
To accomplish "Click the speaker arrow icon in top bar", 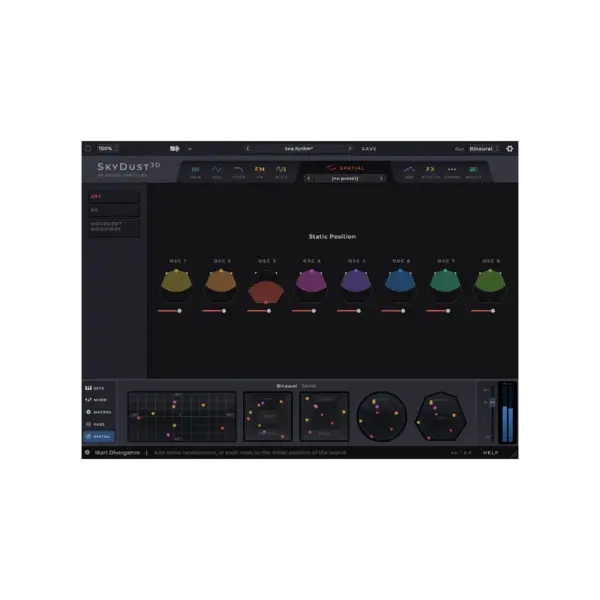I will coord(174,148).
